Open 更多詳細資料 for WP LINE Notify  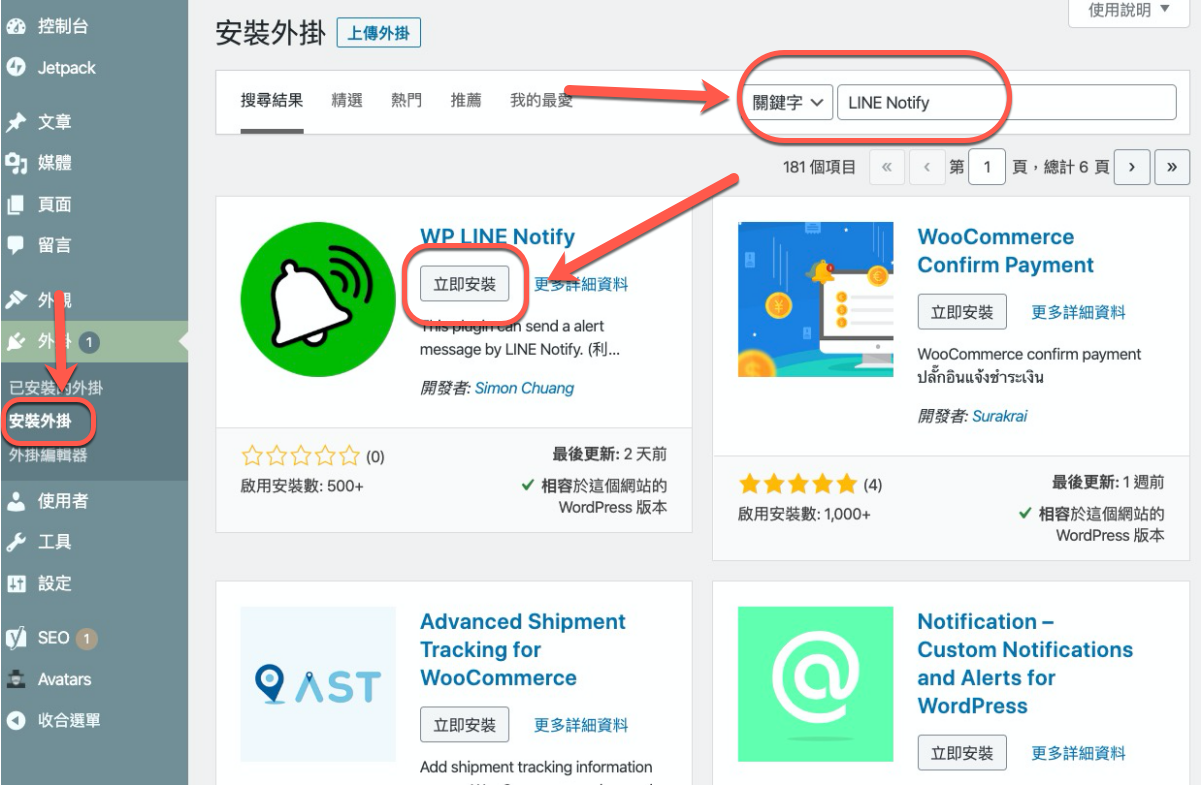(x=581, y=284)
